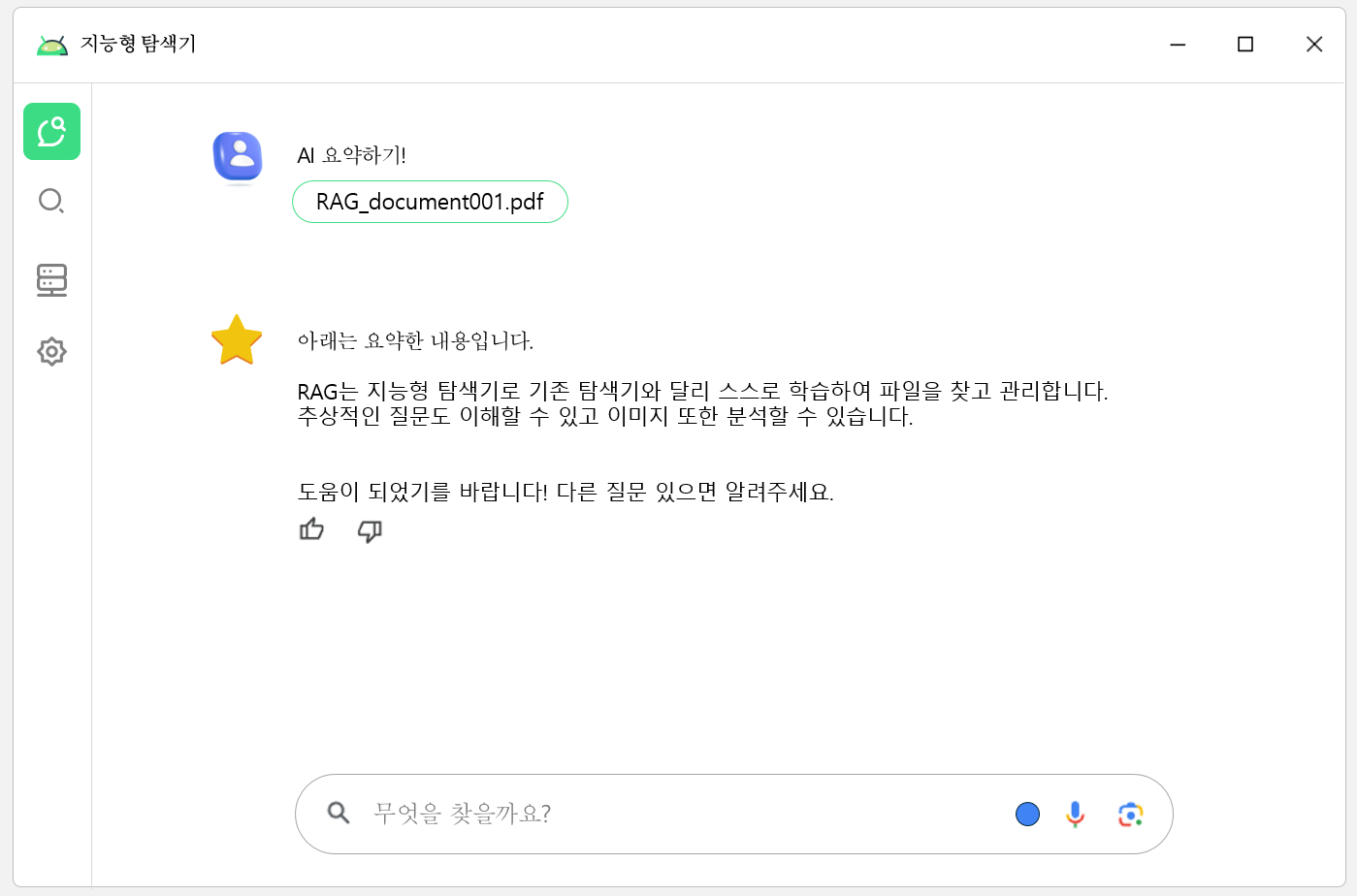Viewport: 1357px width, 896px height.
Task: Open the AI chat sidebar tab
Action: point(51,131)
